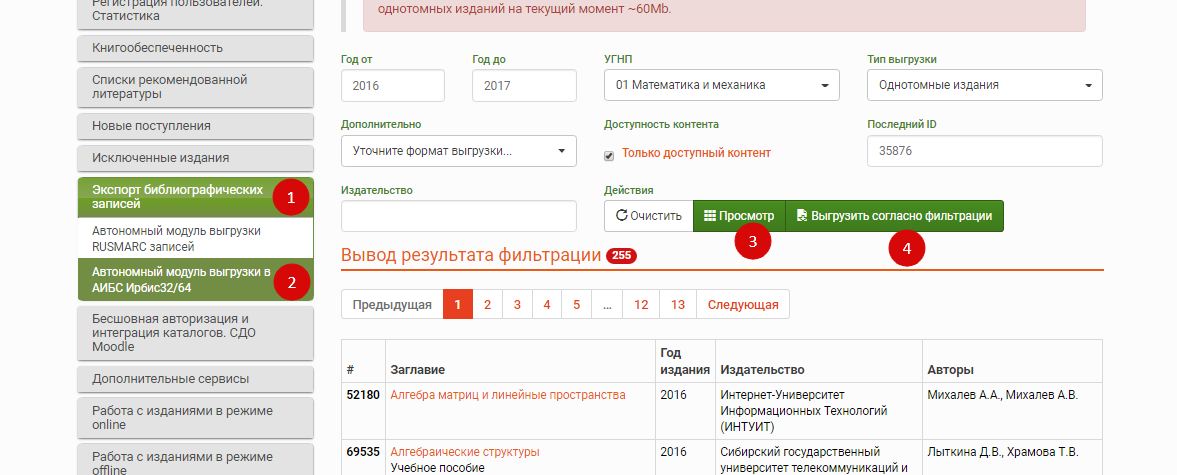Open the Дополнительно format dropdown
The height and width of the screenshot is (475, 1177).
[x=458, y=152]
